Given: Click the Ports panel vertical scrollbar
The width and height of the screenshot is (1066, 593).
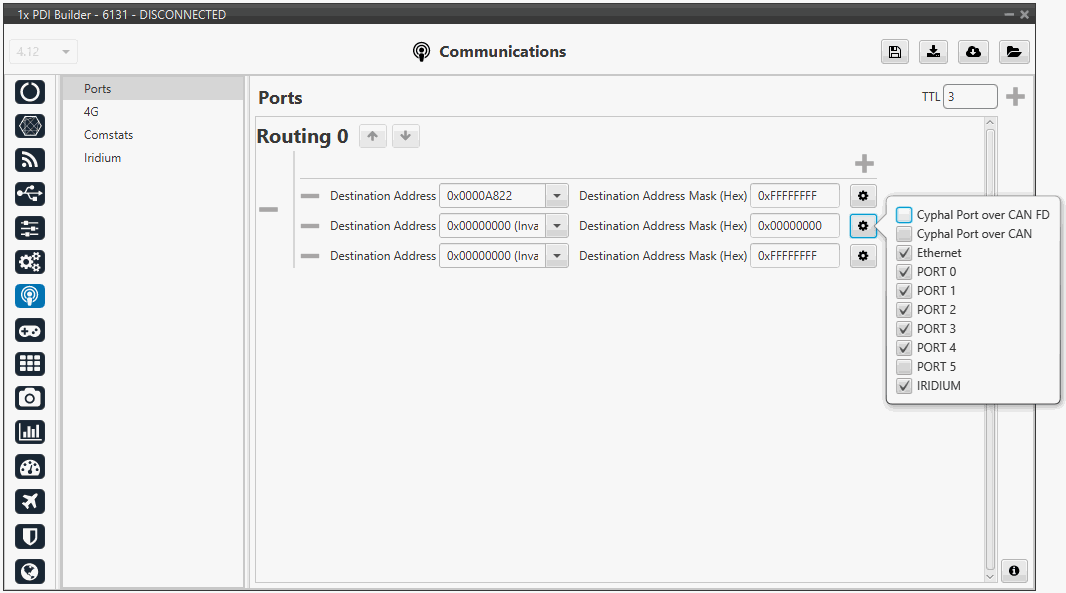Looking at the screenshot, I should click(x=990, y=350).
